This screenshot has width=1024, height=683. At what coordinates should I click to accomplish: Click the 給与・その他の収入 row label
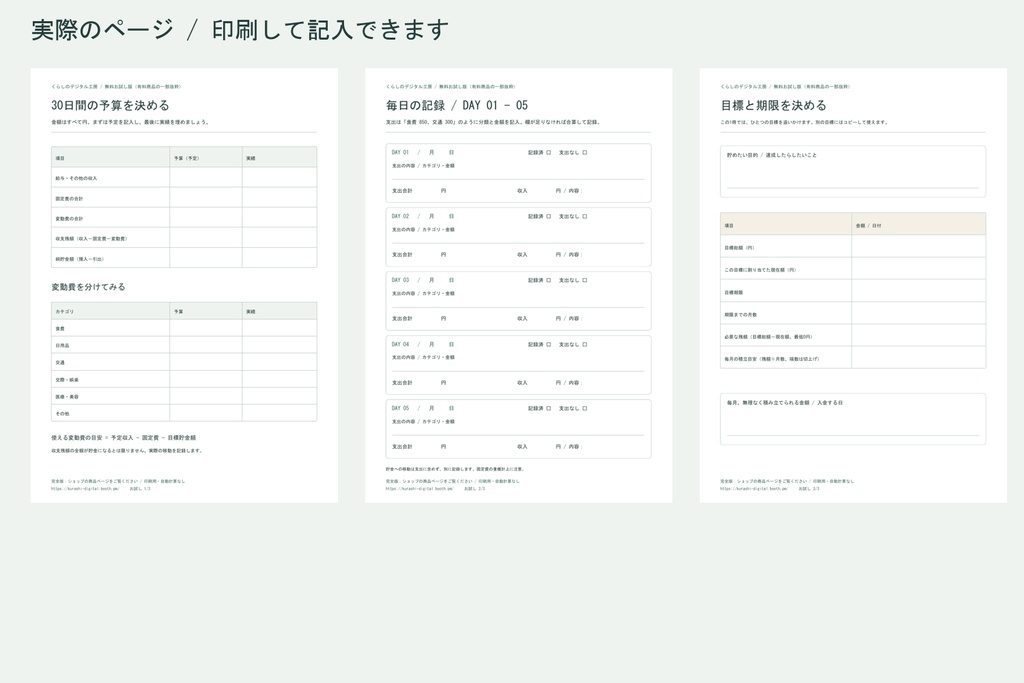pos(76,178)
